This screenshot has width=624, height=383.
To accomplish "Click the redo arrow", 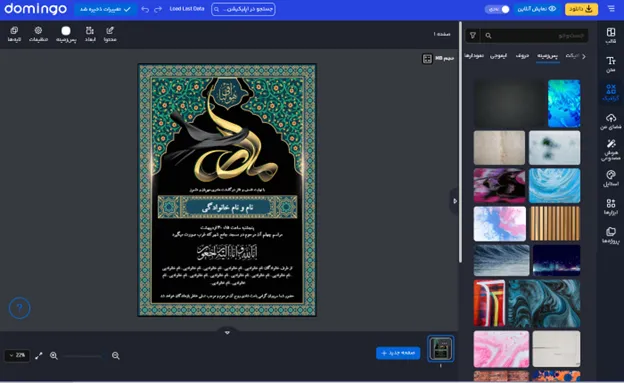I will tap(158, 9).
